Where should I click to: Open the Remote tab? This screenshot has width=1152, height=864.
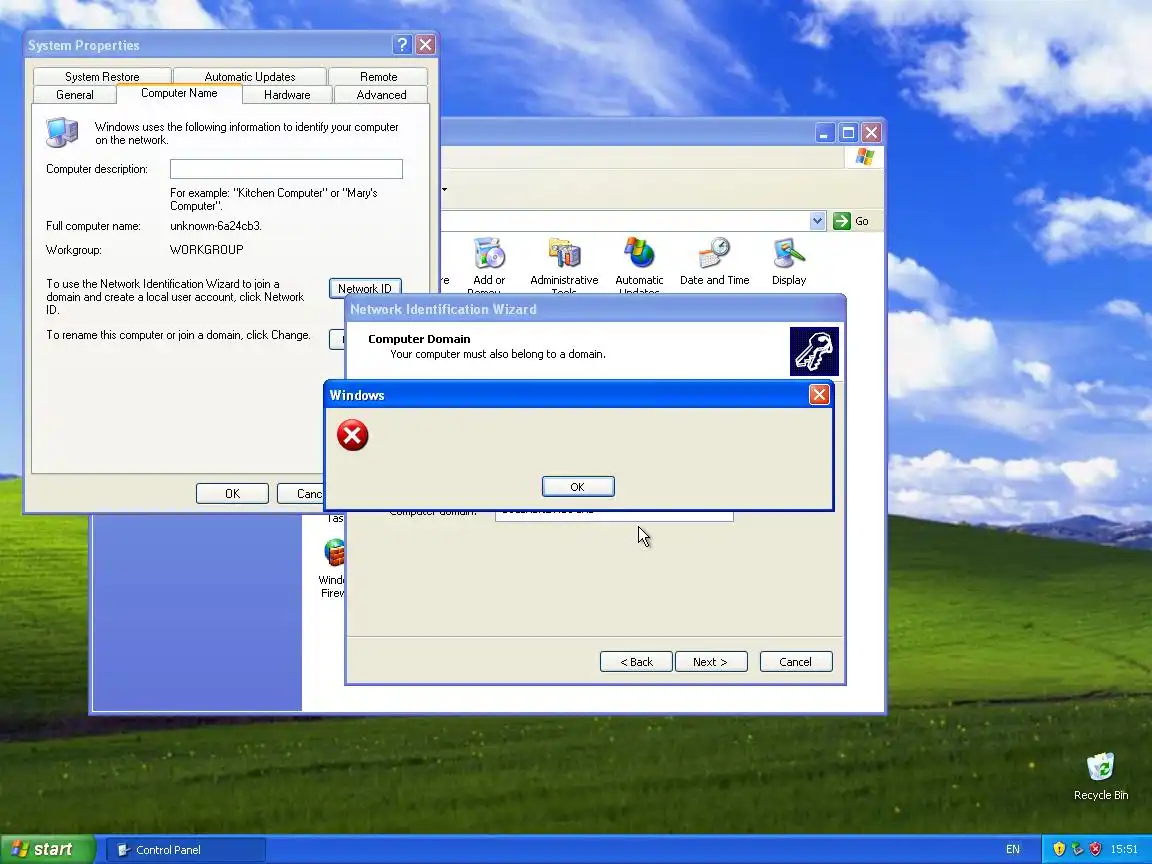(378, 76)
